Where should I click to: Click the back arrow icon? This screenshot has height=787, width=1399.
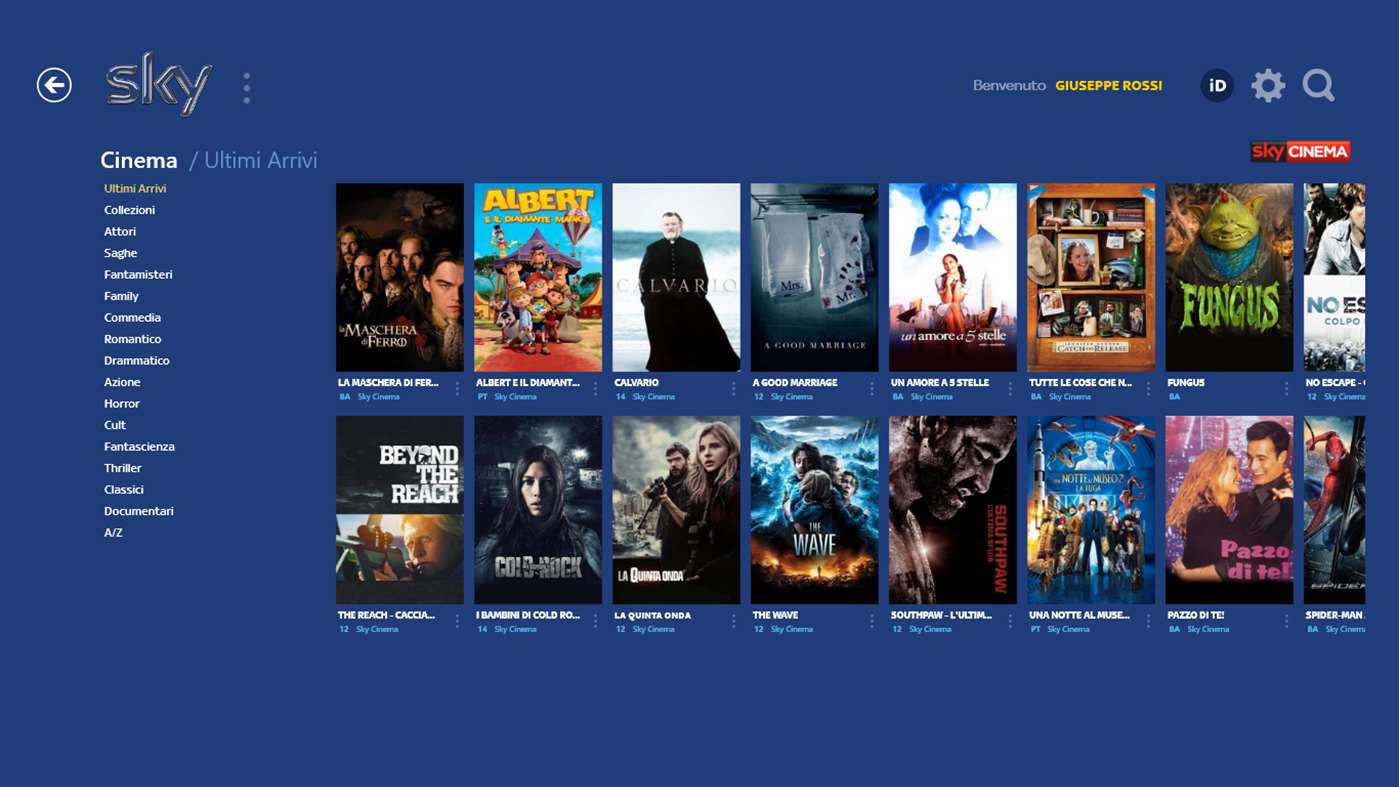pos(54,85)
